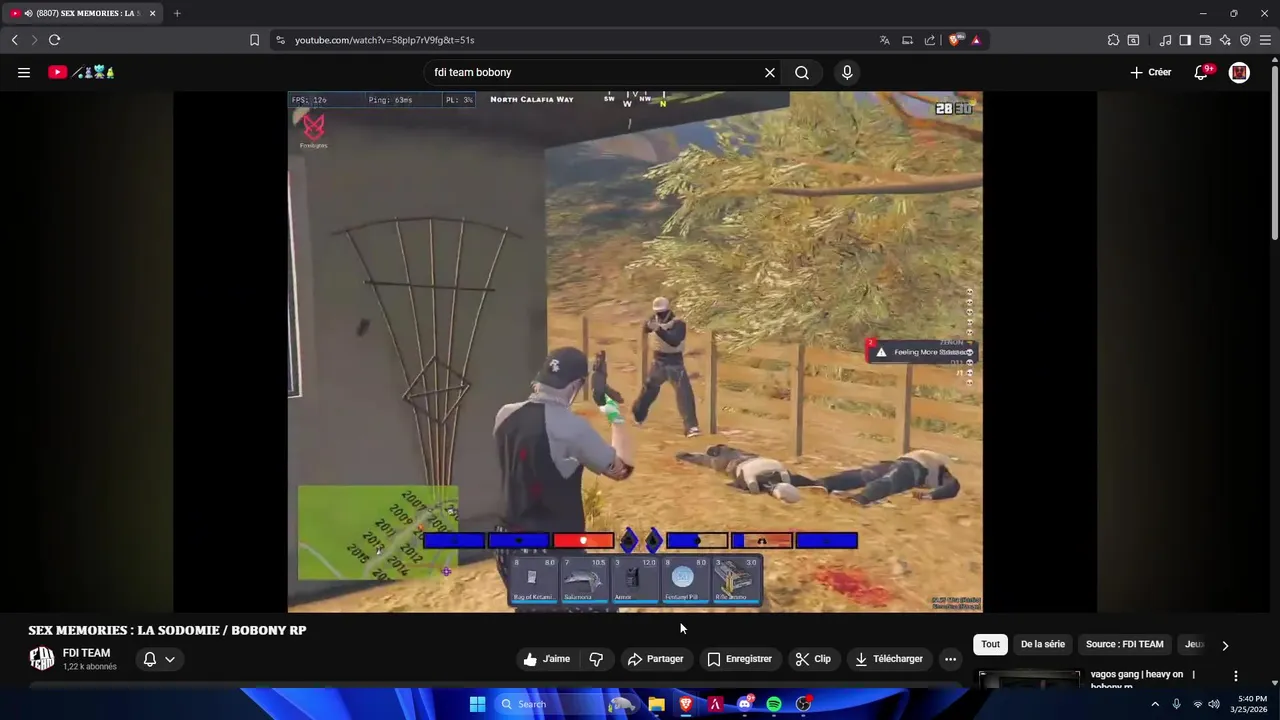The width and height of the screenshot is (1280, 720).
Task: Open site settings icon in address bar
Action: pos(280,40)
